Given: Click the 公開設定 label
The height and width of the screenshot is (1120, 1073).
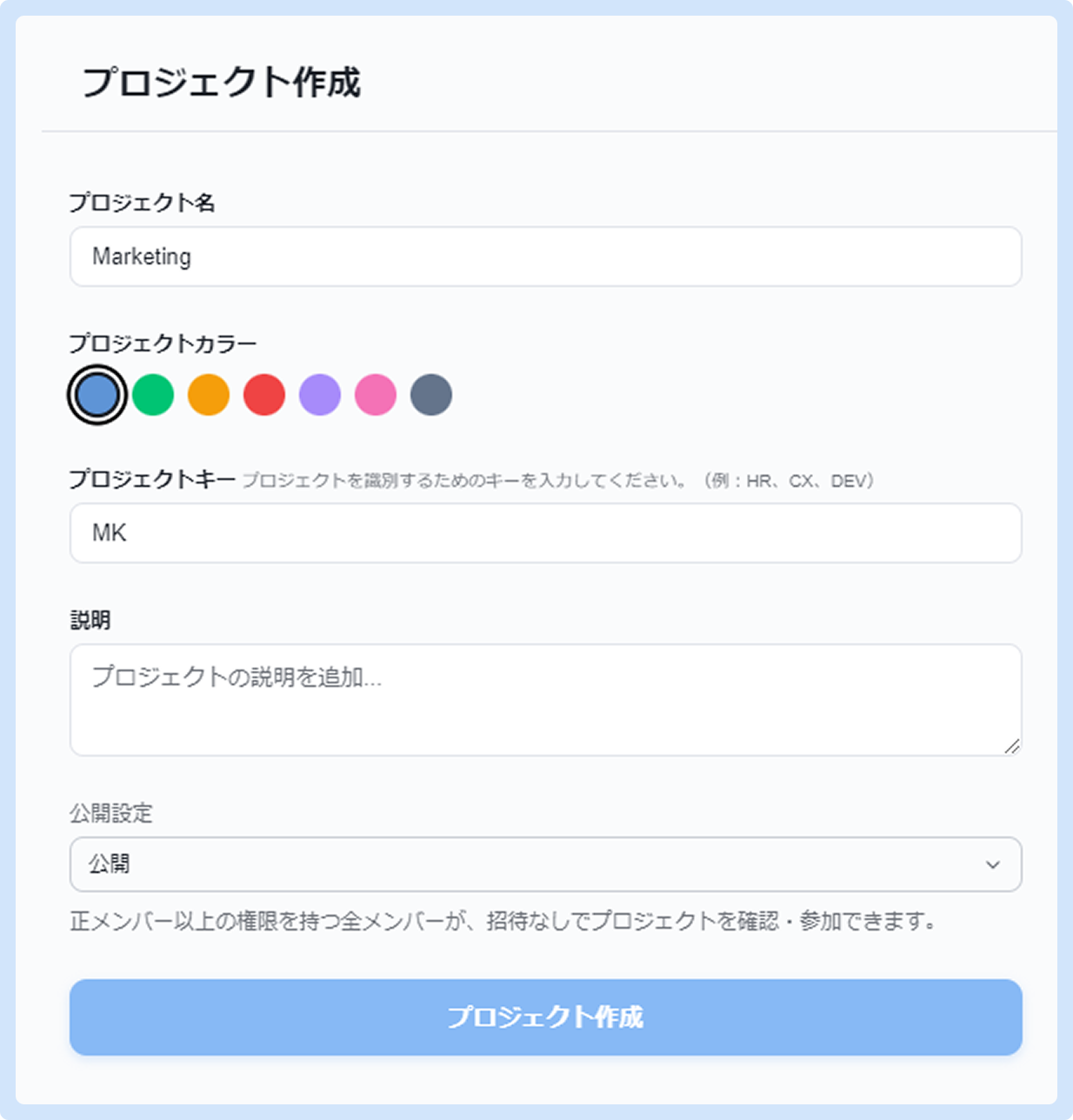Looking at the screenshot, I should coord(111,813).
